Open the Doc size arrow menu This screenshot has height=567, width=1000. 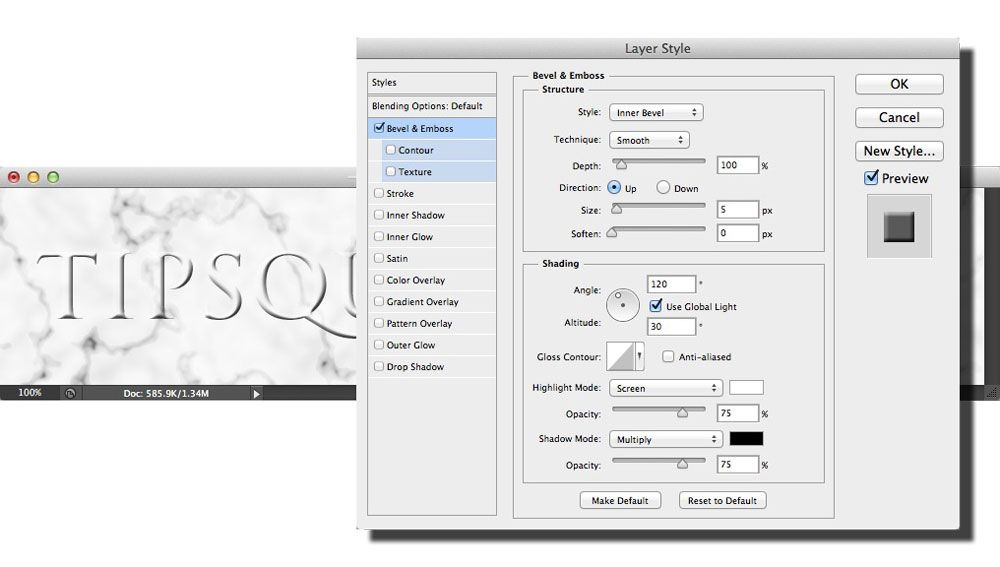click(x=256, y=394)
